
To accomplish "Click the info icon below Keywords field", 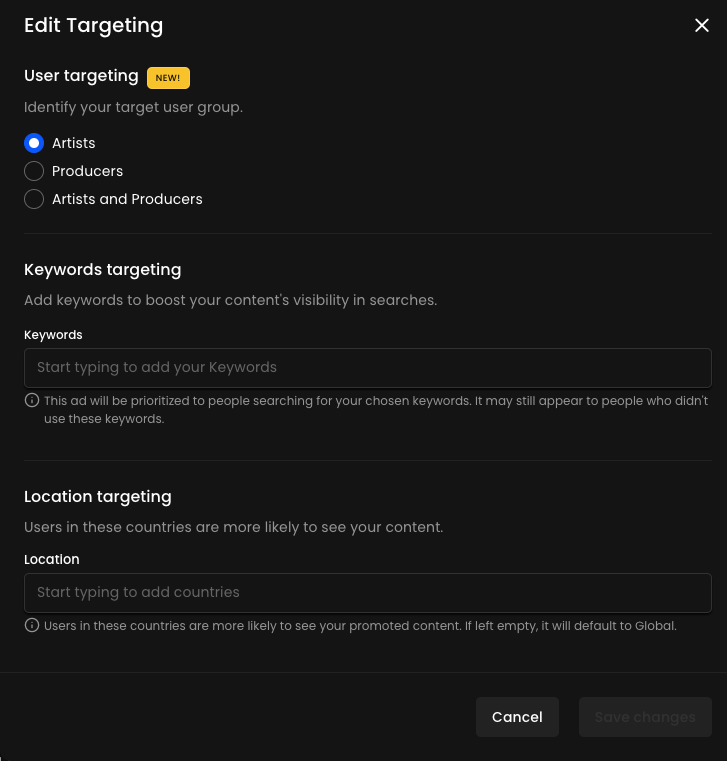I will pyautogui.click(x=32, y=401).
